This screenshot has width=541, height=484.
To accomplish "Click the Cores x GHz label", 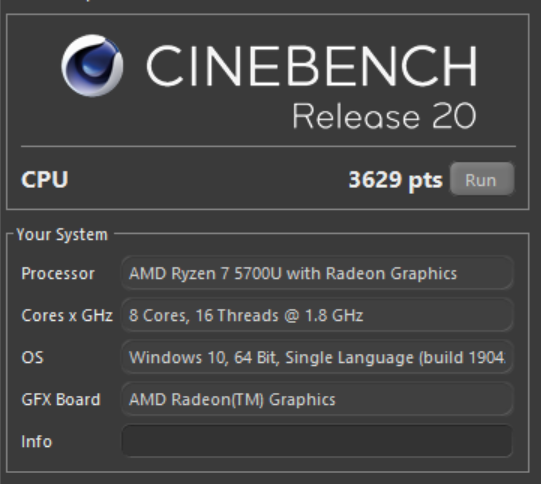I will (67, 315).
